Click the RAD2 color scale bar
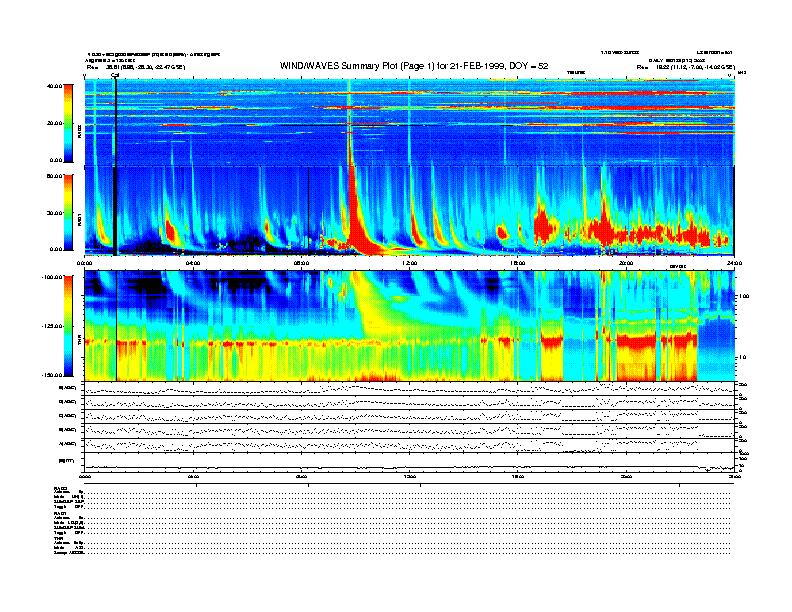The width and height of the screenshot is (792, 612). pos(68,123)
